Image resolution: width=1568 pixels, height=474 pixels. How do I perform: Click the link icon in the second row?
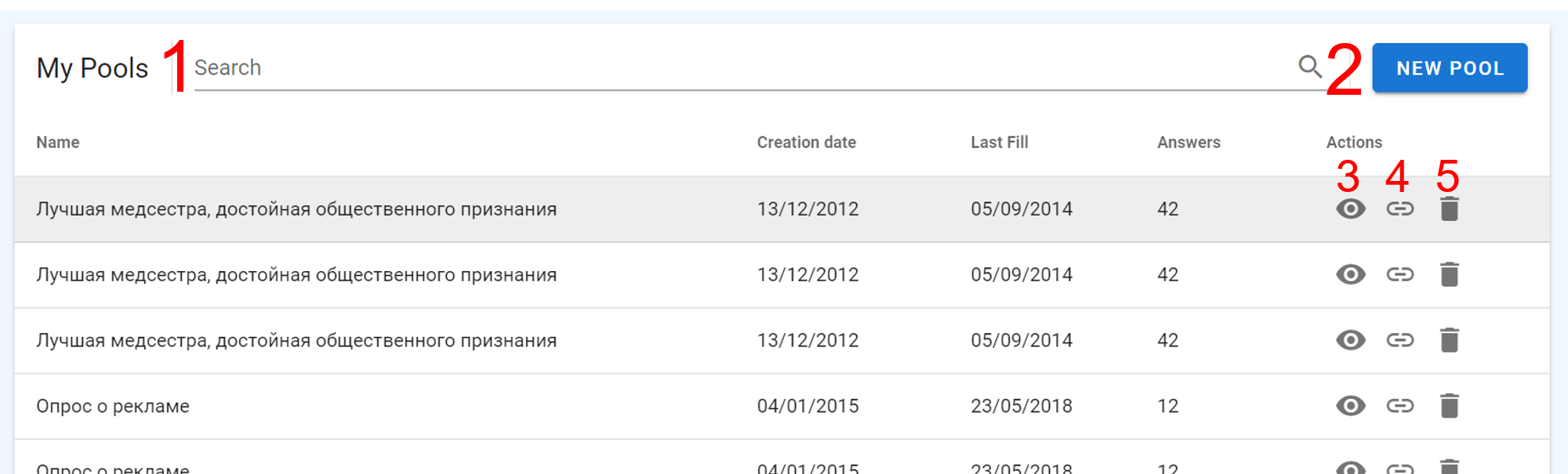point(1399,275)
